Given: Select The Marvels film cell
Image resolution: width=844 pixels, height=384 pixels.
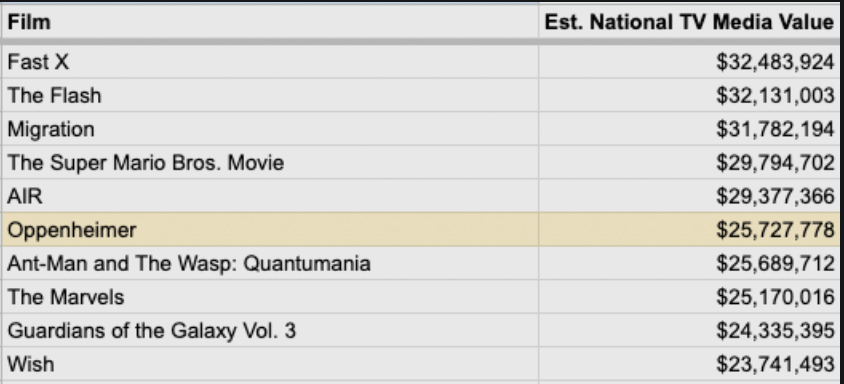Looking at the screenshot, I should [x=269, y=297].
